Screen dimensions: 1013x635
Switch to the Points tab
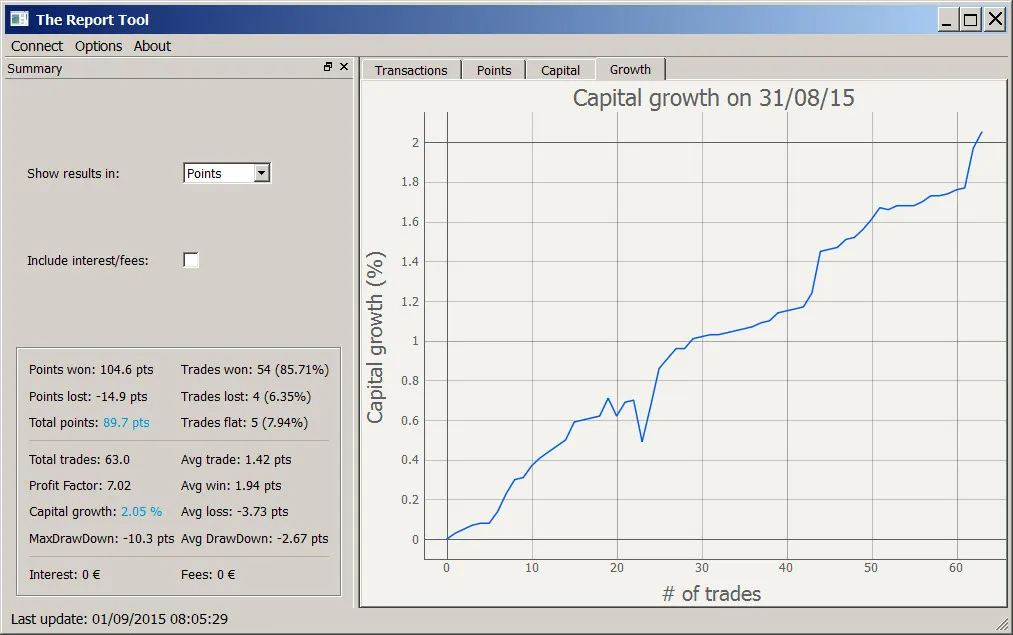point(494,70)
